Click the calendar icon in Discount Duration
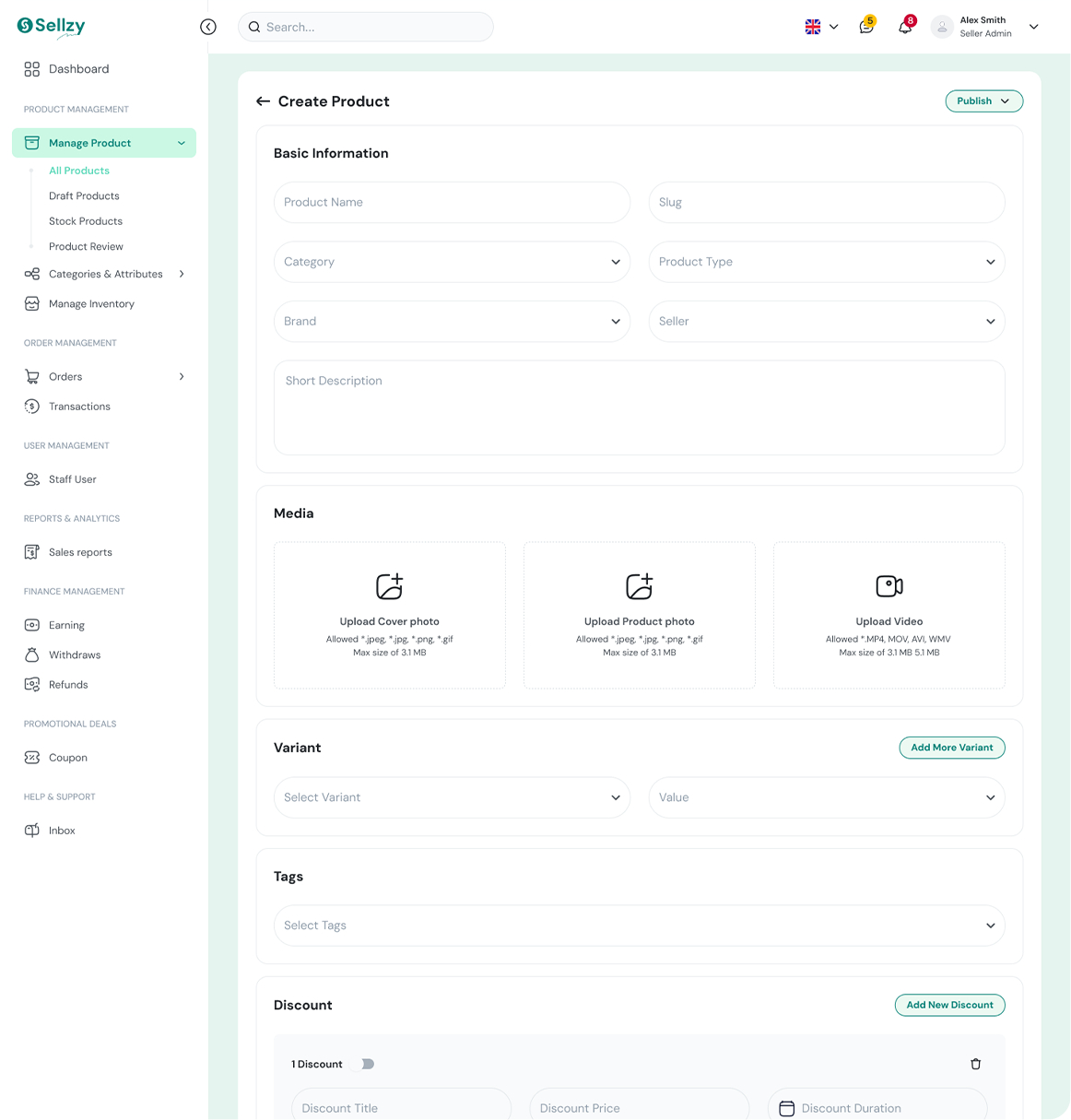1071x1120 pixels. click(787, 1108)
